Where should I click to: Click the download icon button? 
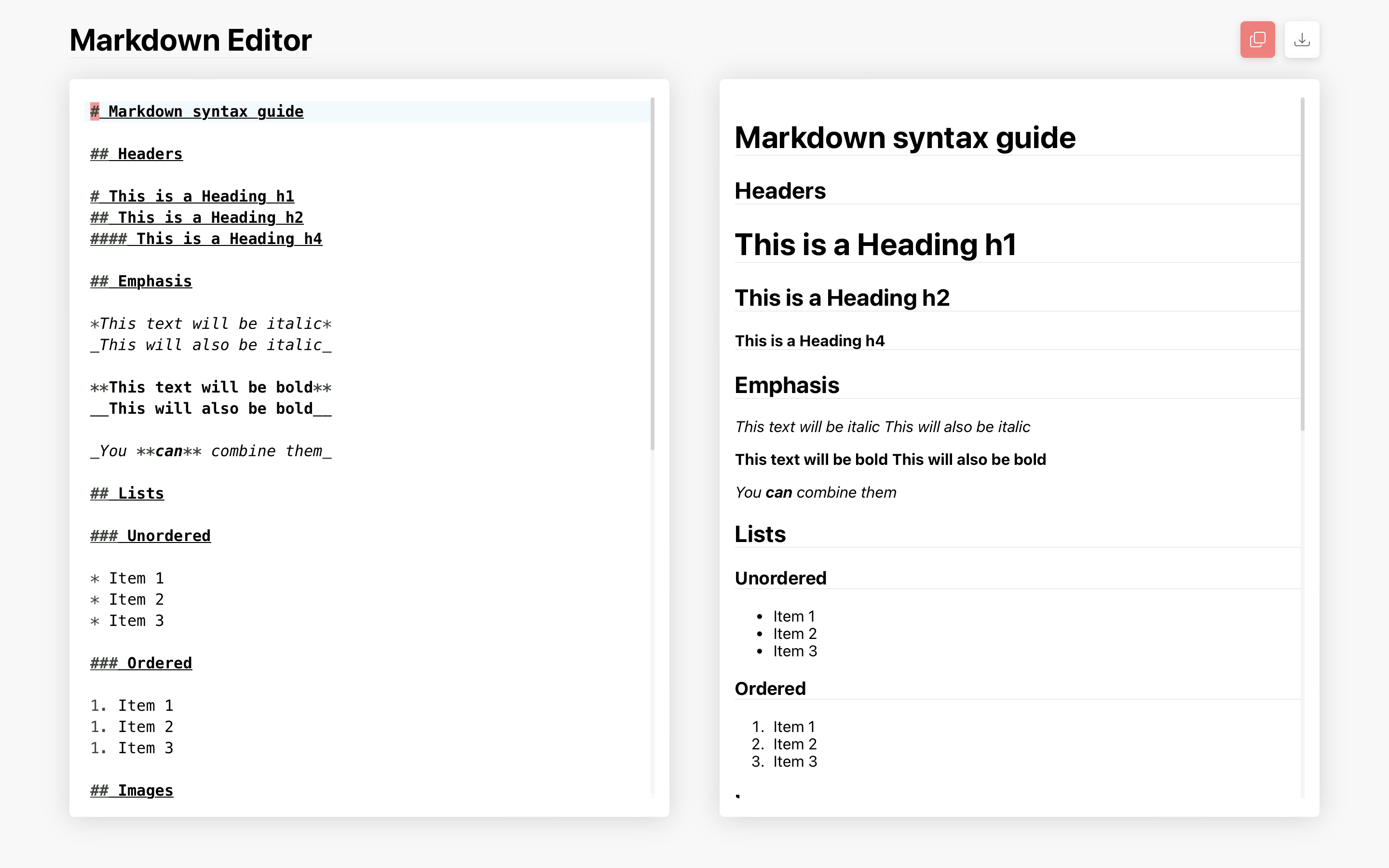tap(1301, 40)
